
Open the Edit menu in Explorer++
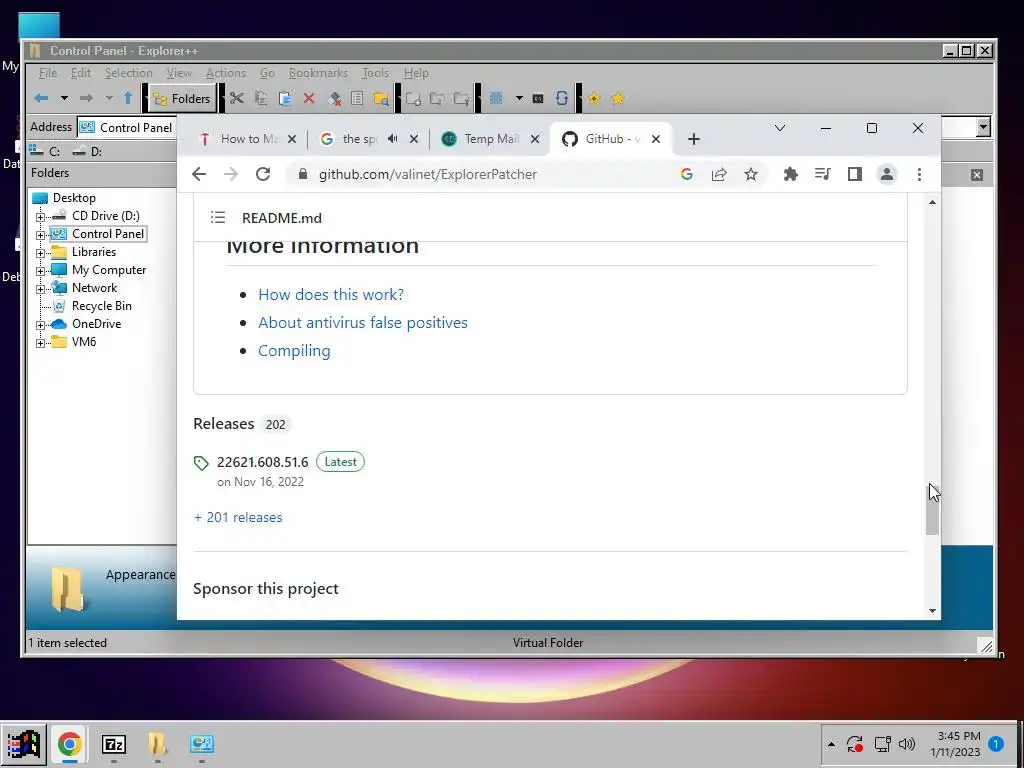point(81,73)
